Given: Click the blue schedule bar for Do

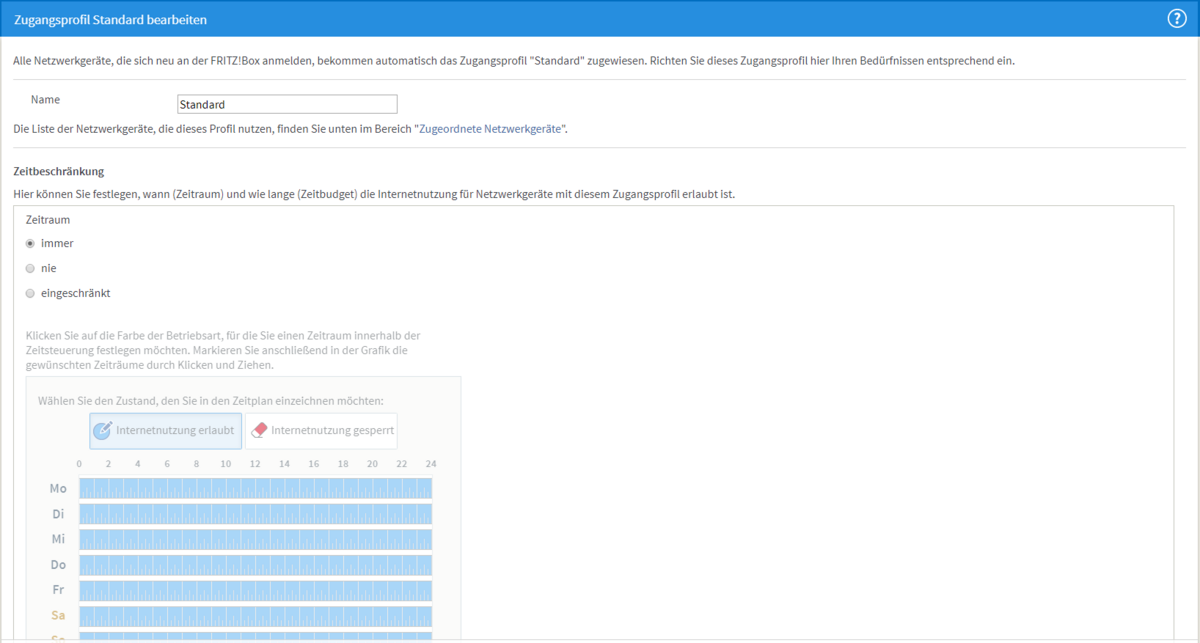Looking at the screenshot, I should coord(255,565).
